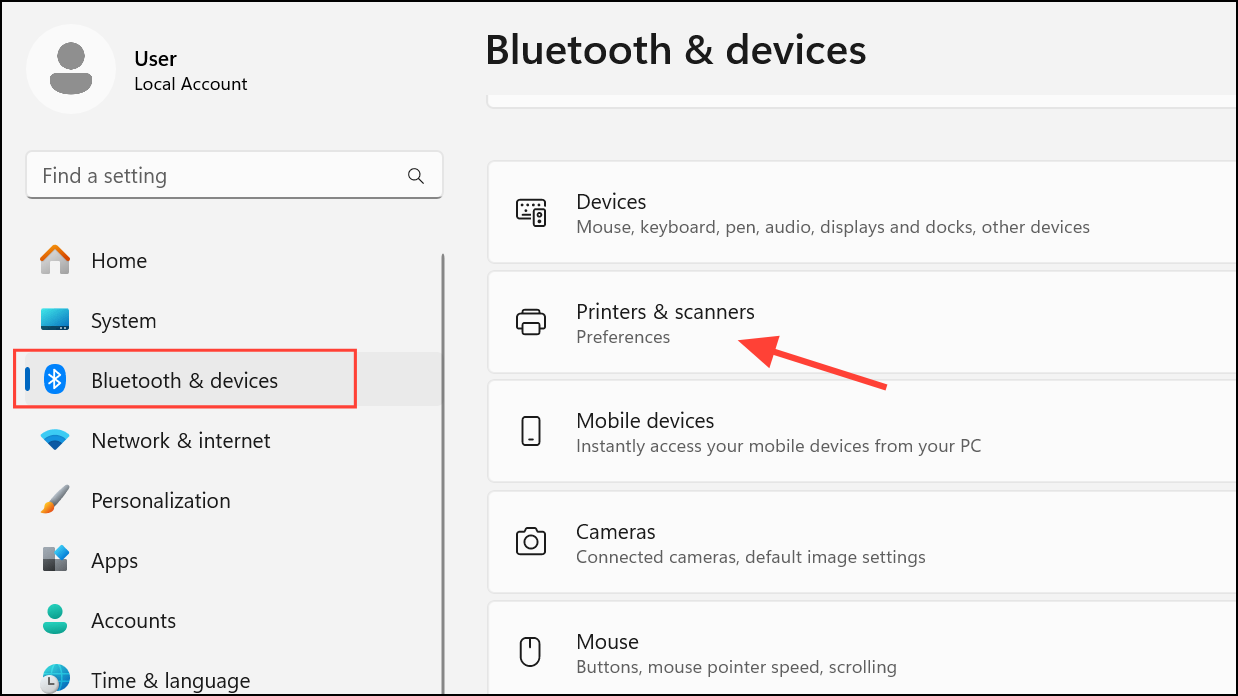Screen dimensions: 1238x696
Task: Click the Network & internet Wi-Fi icon
Action: (x=55, y=440)
